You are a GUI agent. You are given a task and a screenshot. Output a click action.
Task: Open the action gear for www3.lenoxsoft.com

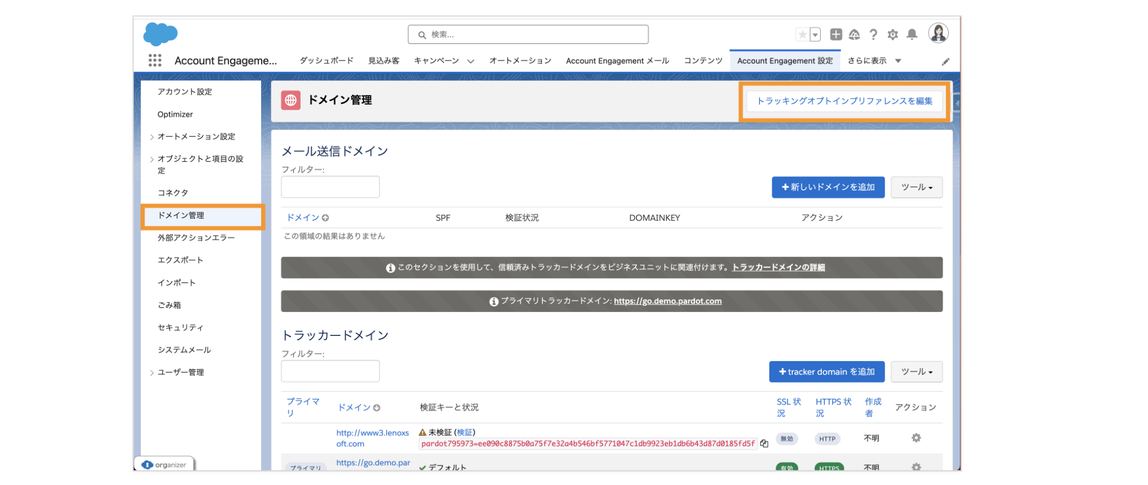915,438
